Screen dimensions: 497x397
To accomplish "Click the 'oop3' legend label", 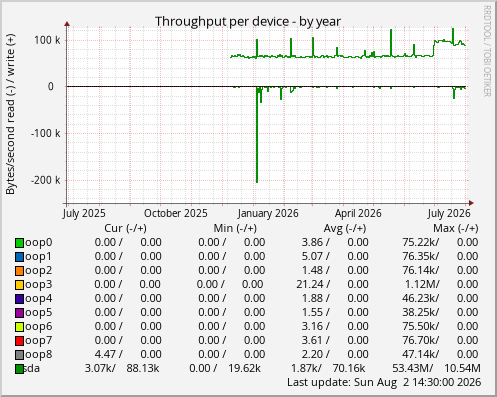I will tap(39, 285).
